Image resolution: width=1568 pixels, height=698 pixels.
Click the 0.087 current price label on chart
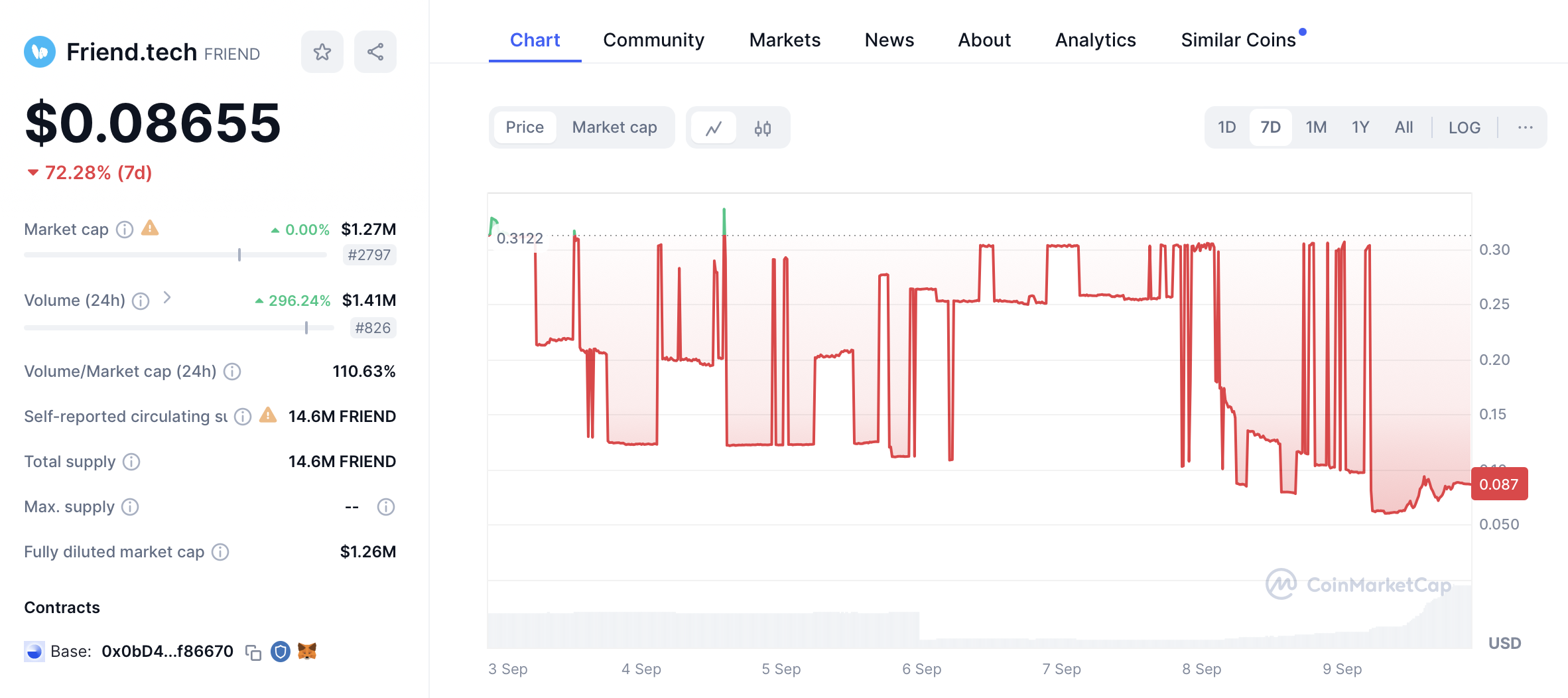[1498, 484]
